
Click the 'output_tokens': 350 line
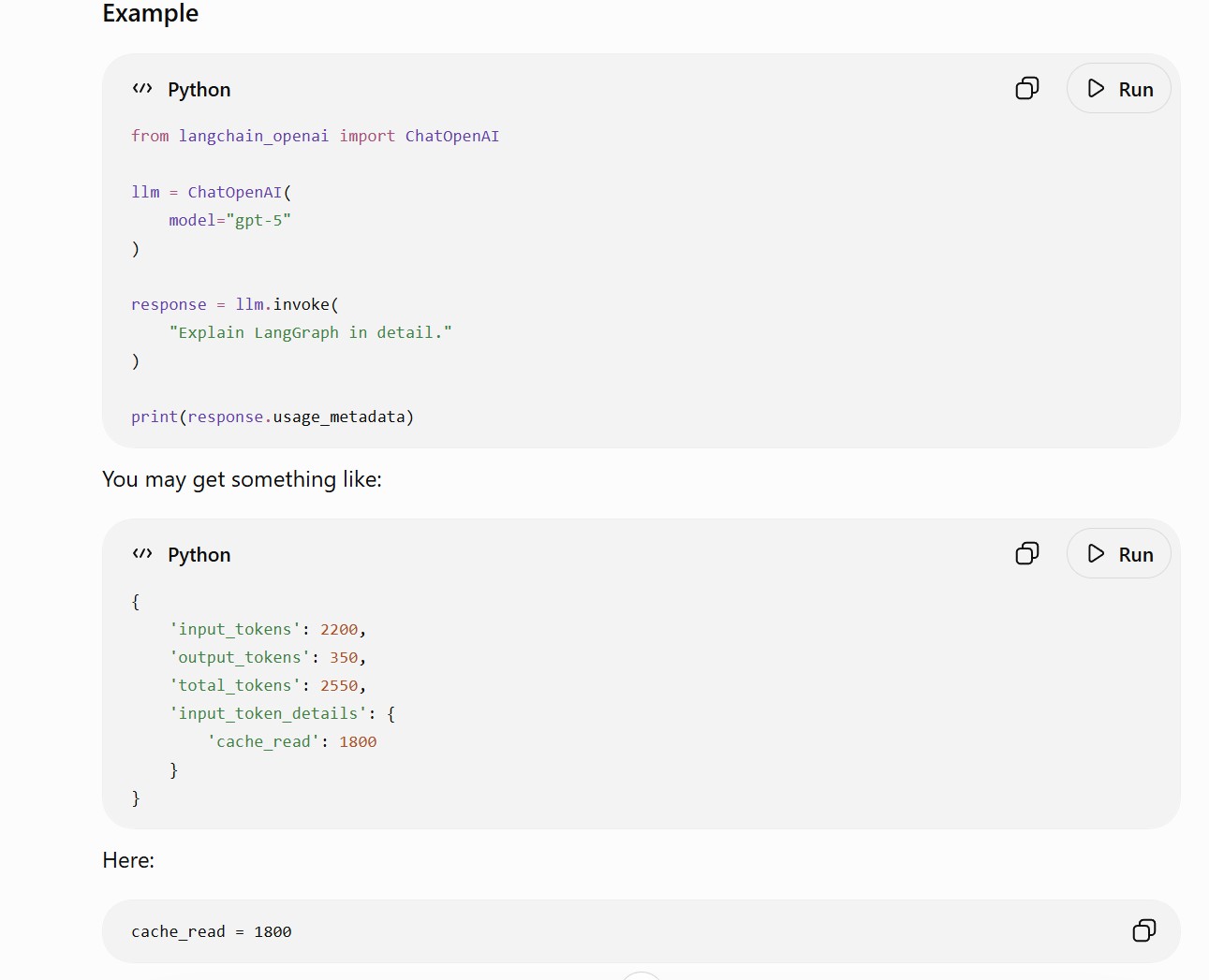[268, 658]
